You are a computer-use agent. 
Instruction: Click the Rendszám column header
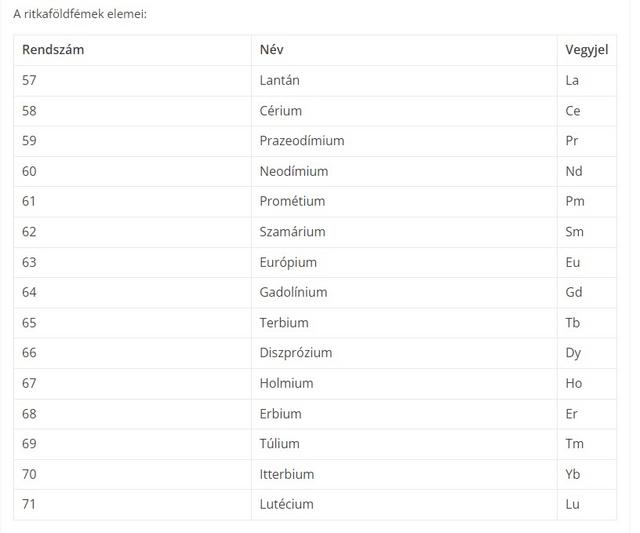point(53,50)
